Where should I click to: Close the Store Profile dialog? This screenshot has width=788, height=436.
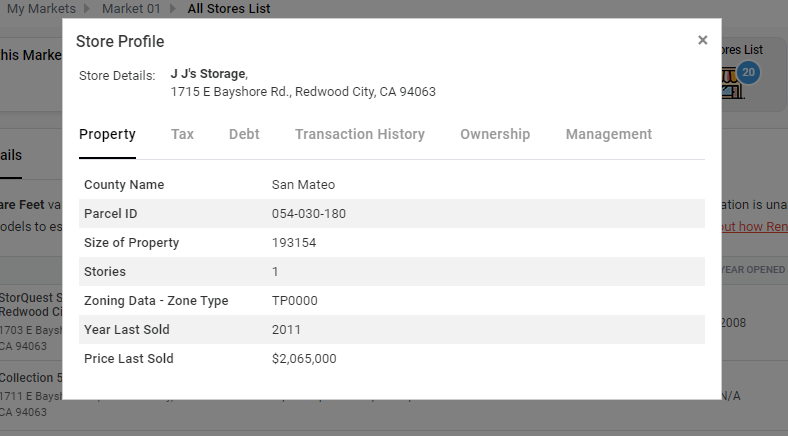pos(703,40)
